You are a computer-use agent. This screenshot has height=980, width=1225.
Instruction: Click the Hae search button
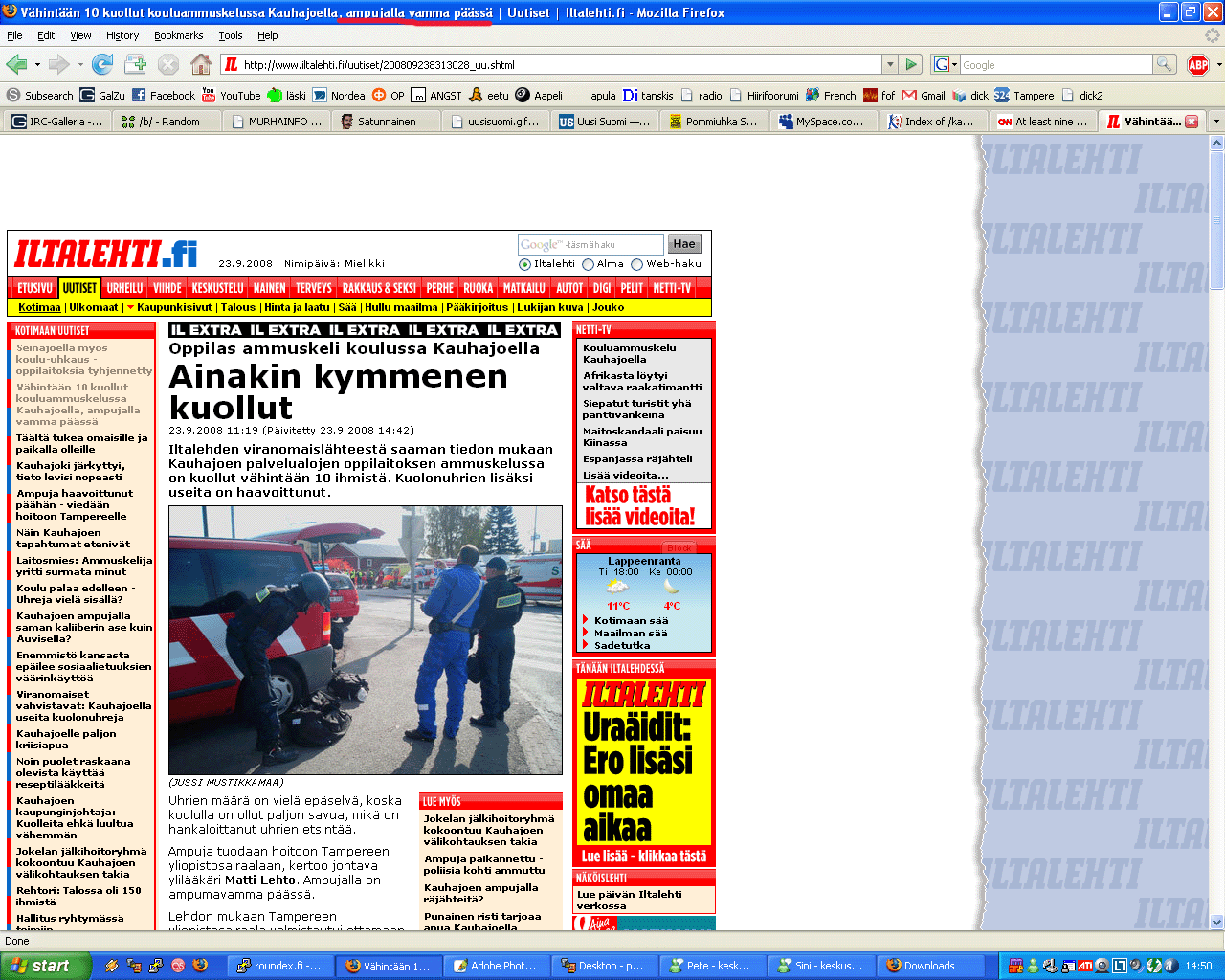click(683, 244)
